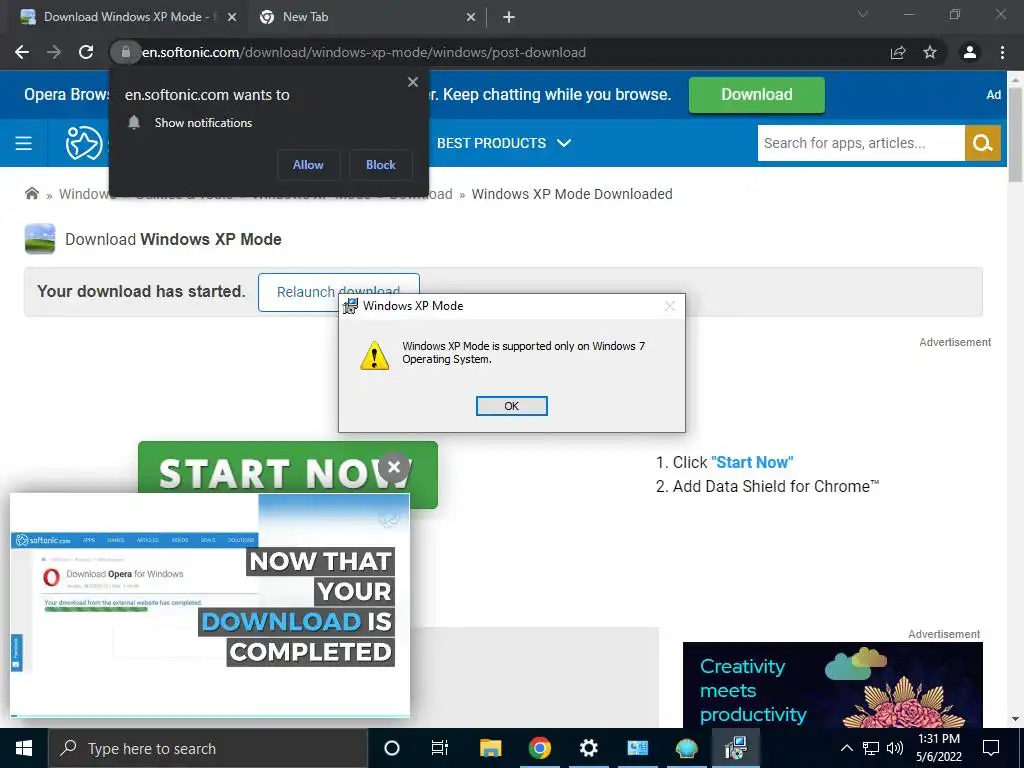Screen dimensions: 1024x768
Task: Click the share page icon in address bar
Action: [898, 52]
